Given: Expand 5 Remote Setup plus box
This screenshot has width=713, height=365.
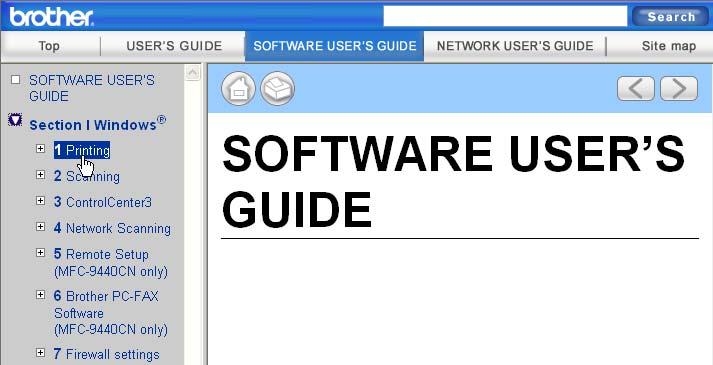Looking at the screenshot, I should click(x=40, y=252).
